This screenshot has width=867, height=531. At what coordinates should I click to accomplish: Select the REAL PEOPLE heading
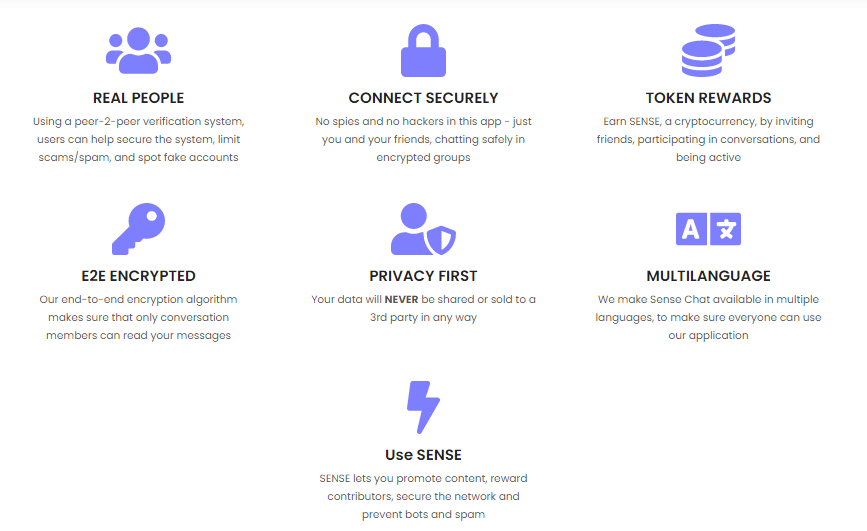click(138, 98)
